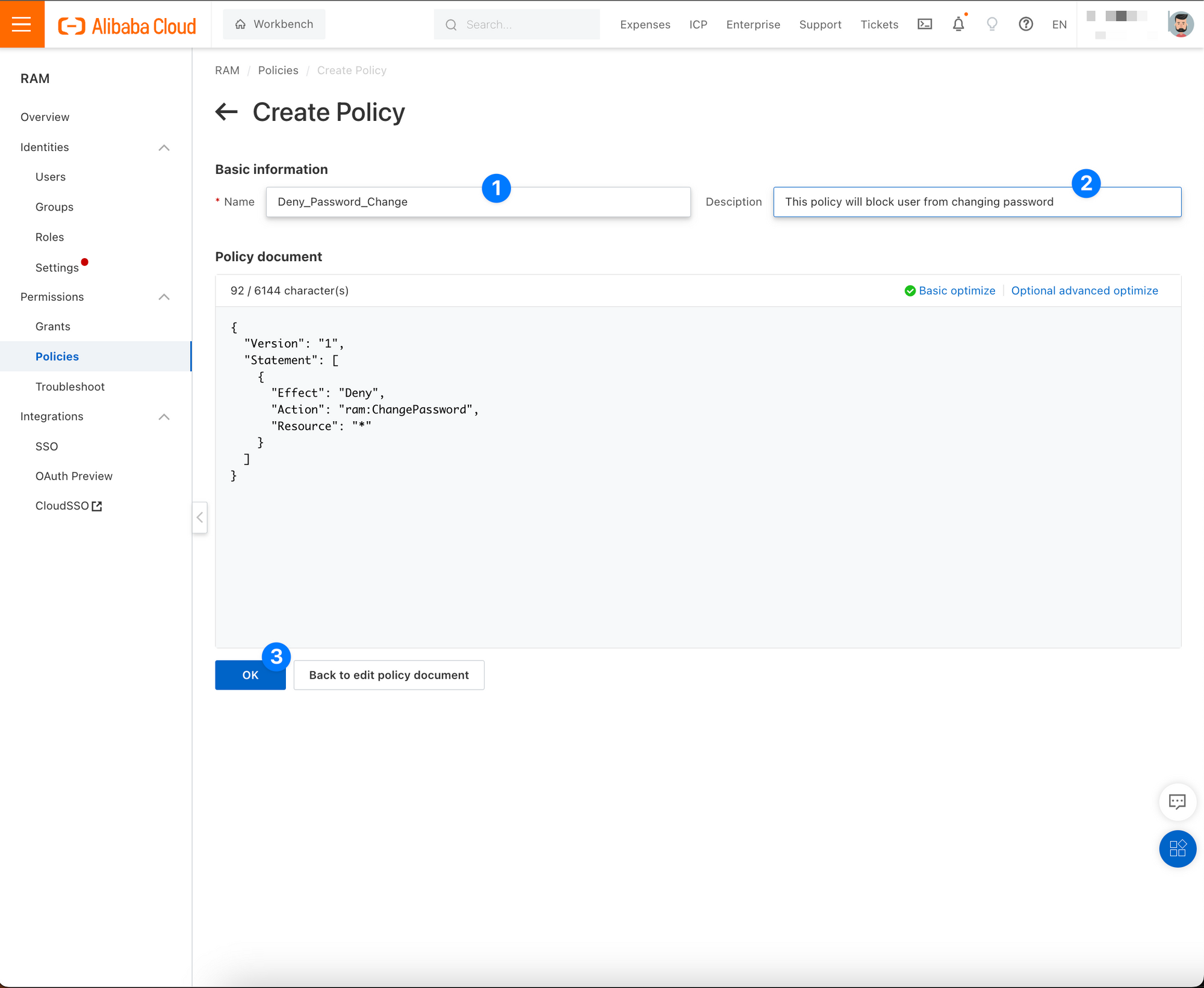Screen dimensions: 1204x988
Task: Select Troubleshoot in the sidebar
Action: (70, 386)
